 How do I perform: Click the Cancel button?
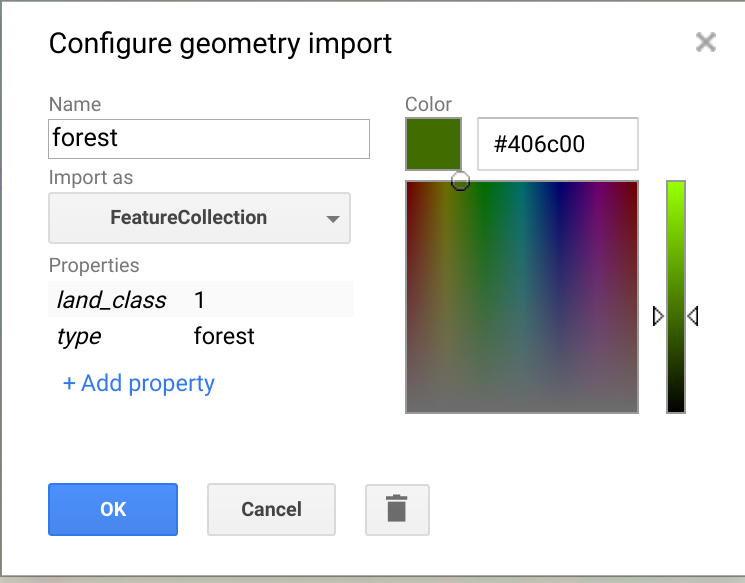[271, 509]
